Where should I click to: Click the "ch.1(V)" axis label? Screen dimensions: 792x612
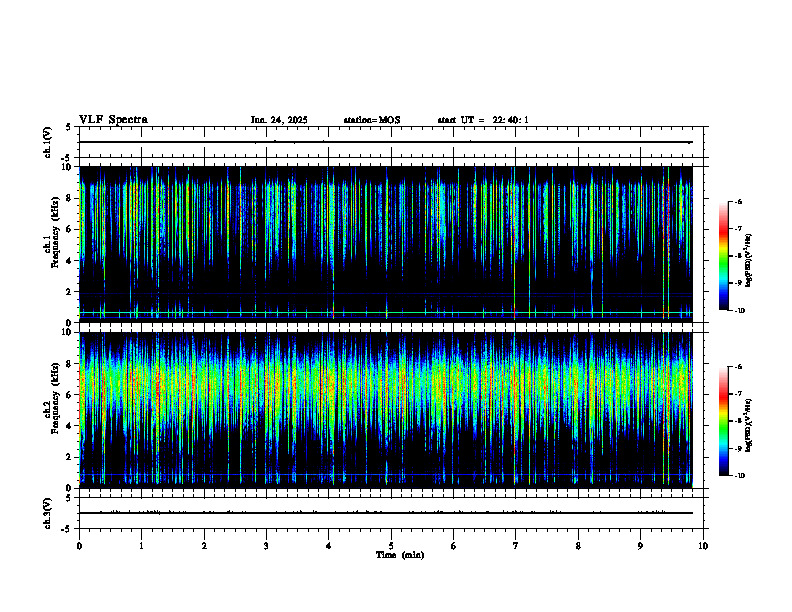[x=47, y=142]
